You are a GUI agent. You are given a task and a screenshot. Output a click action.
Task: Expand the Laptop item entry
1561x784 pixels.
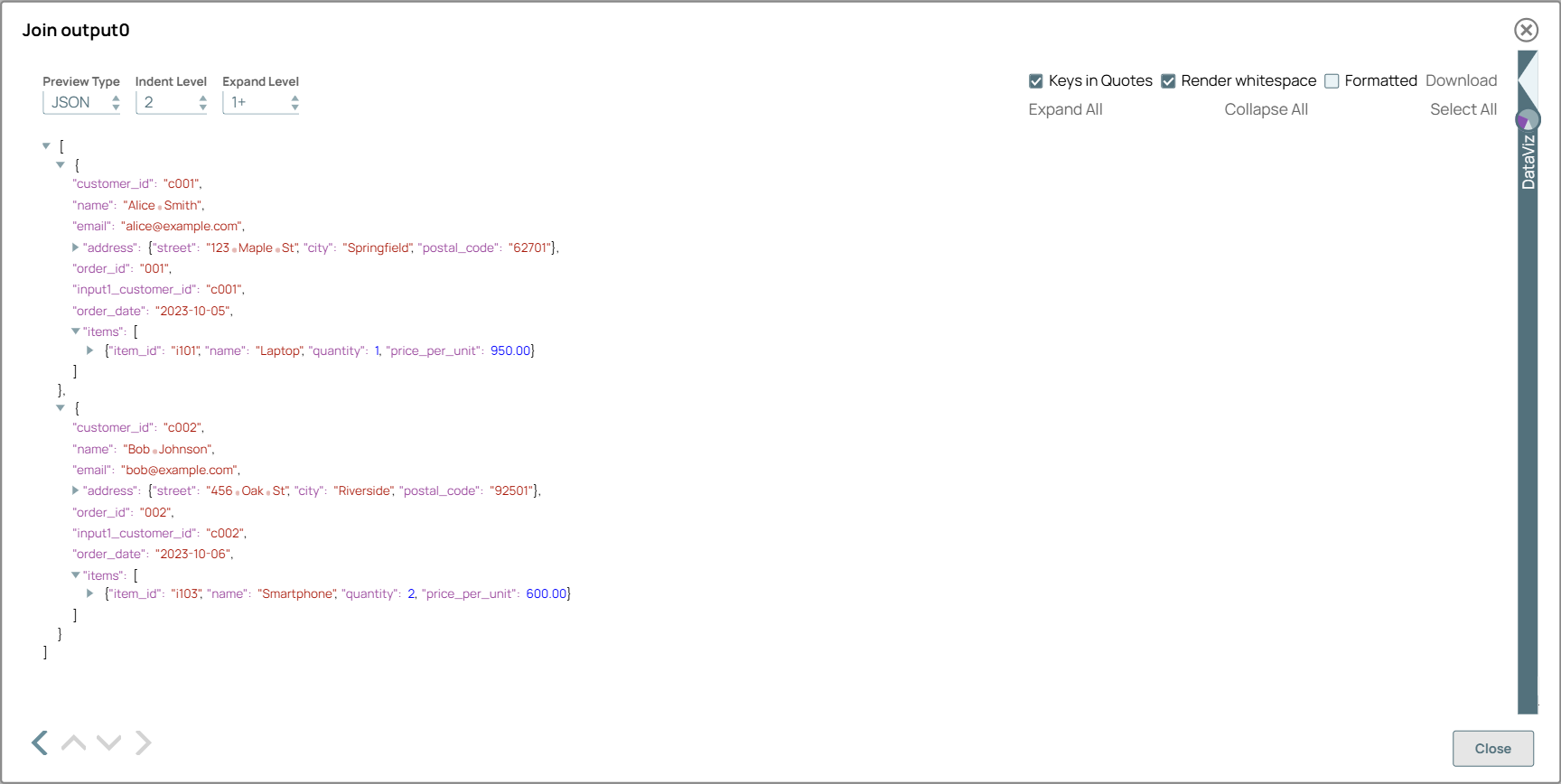coord(90,350)
